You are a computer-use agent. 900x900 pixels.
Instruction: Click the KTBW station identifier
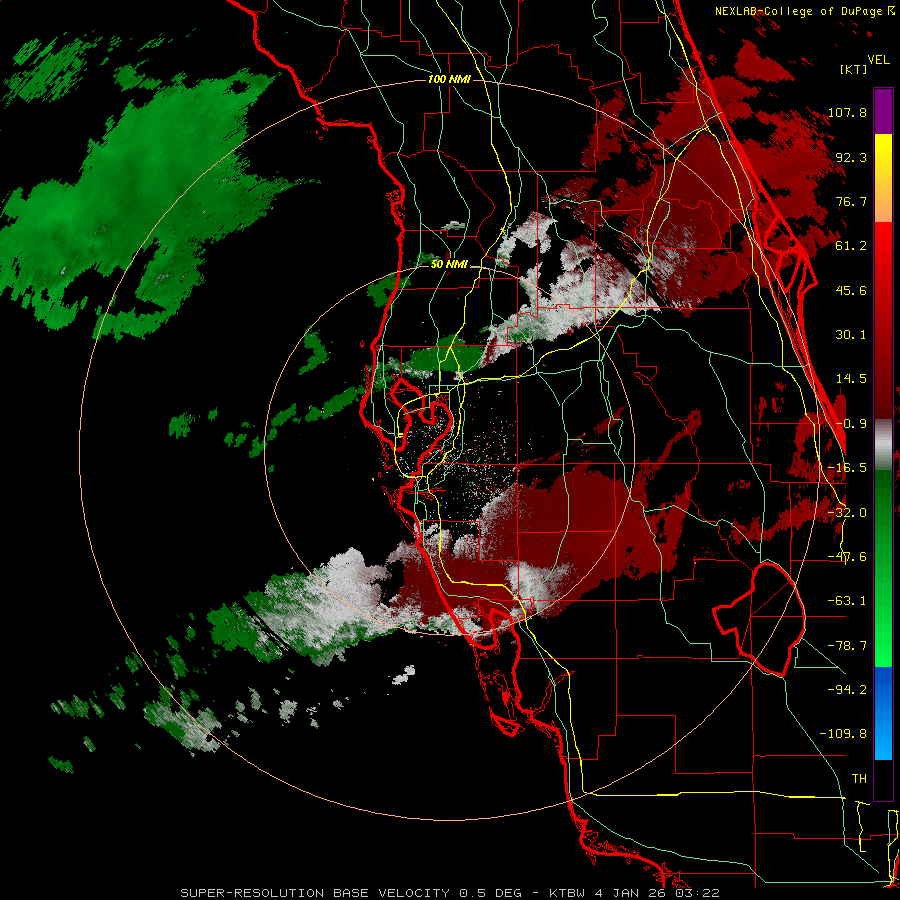(x=568, y=893)
